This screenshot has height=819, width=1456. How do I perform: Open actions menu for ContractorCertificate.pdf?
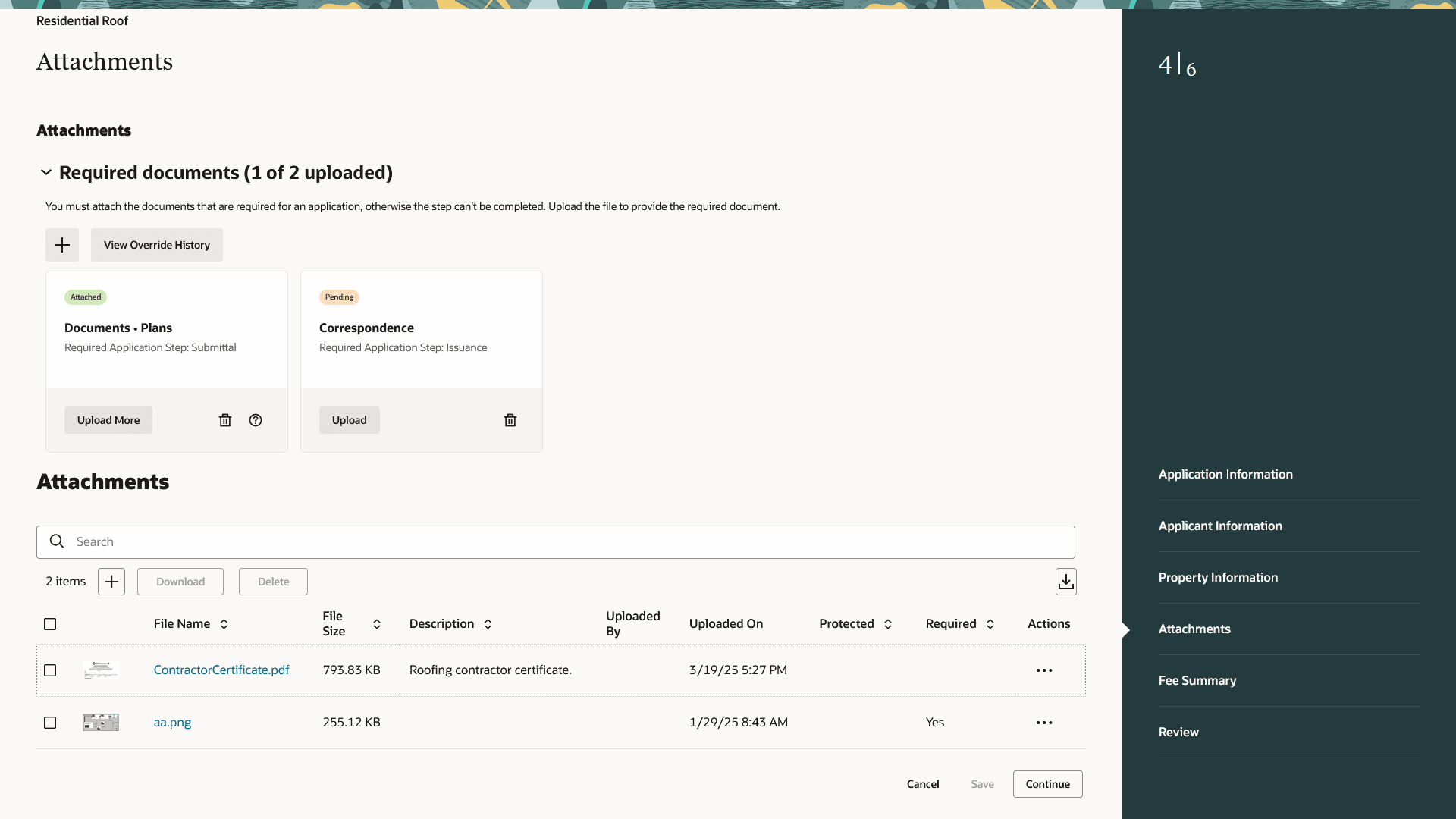pyautogui.click(x=1044, y=670)
